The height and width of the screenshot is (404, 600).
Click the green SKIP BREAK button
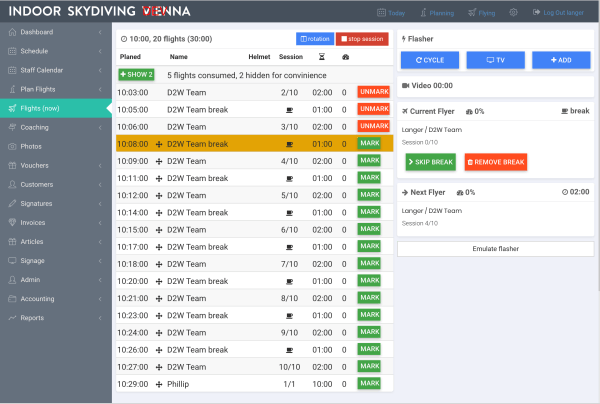[430, 162]
